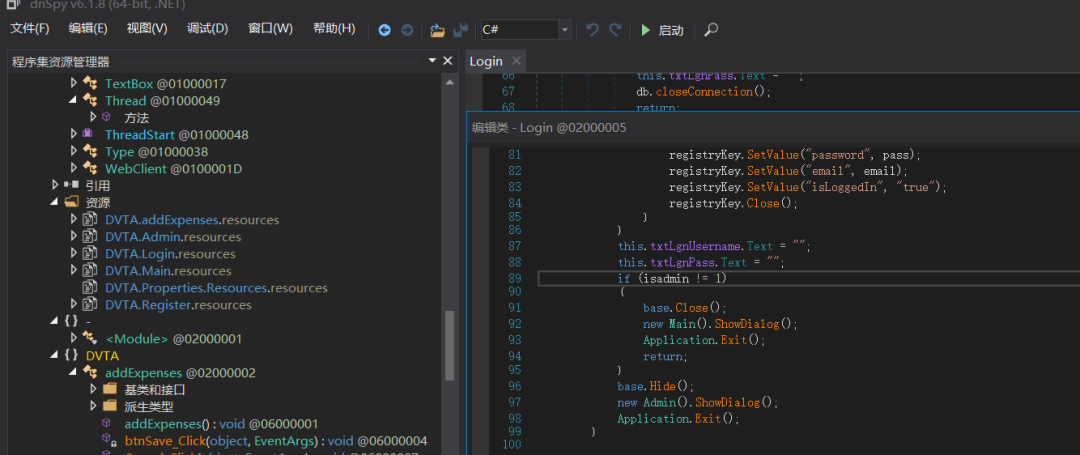Click the search magnifier icon

point(711,30)
